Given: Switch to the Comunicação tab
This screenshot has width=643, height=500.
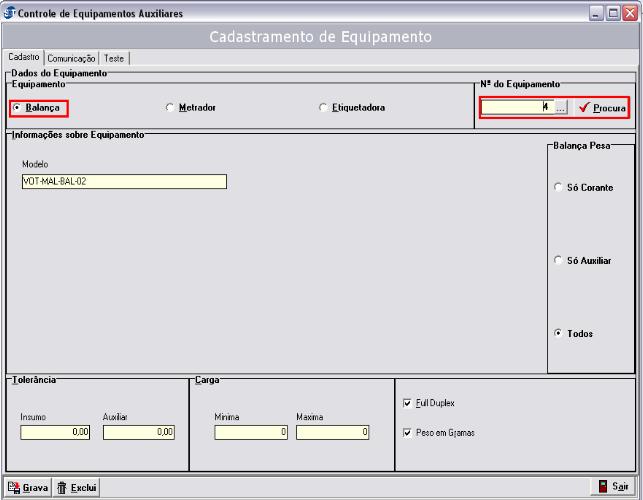Looking at the screenshot, I should point(72,59).
